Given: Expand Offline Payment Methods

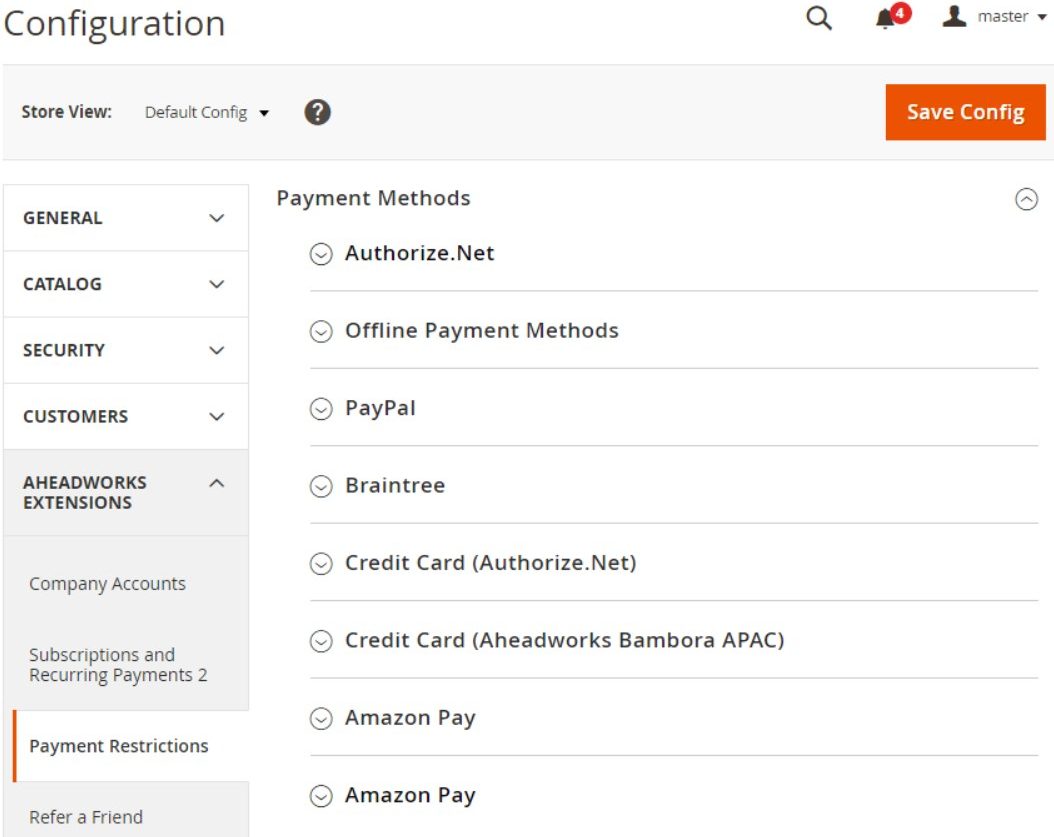Looking at the screenshot, I should 674,331.
